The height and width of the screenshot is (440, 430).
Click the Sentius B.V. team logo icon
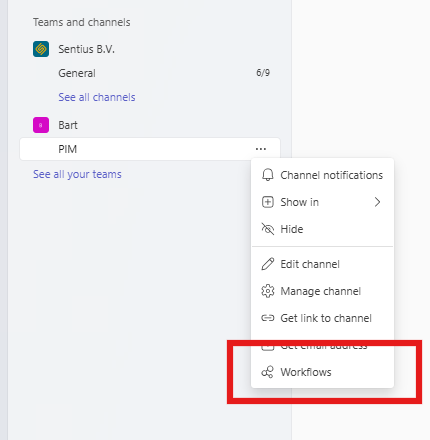point(41,49)
